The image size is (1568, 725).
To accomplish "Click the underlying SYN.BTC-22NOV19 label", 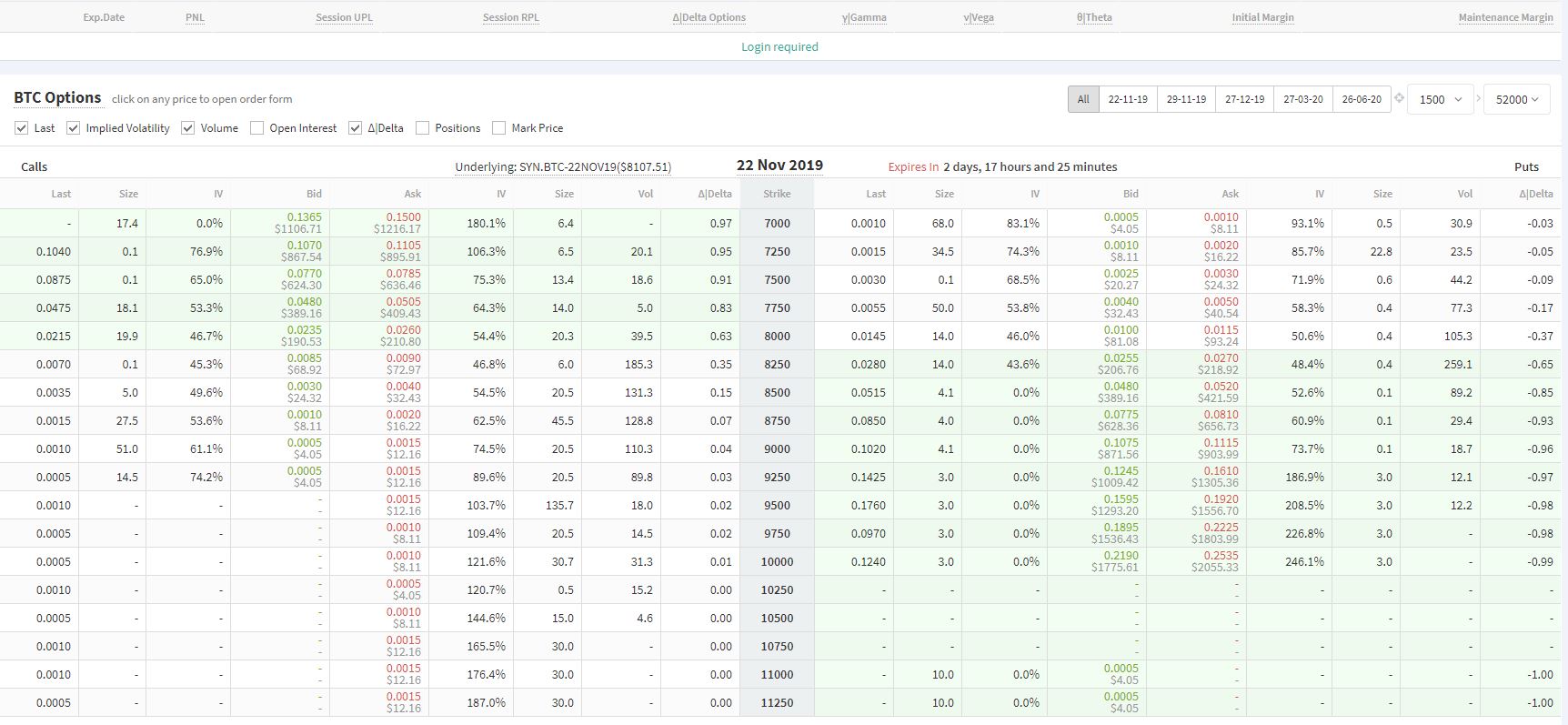I will [563, 167].
